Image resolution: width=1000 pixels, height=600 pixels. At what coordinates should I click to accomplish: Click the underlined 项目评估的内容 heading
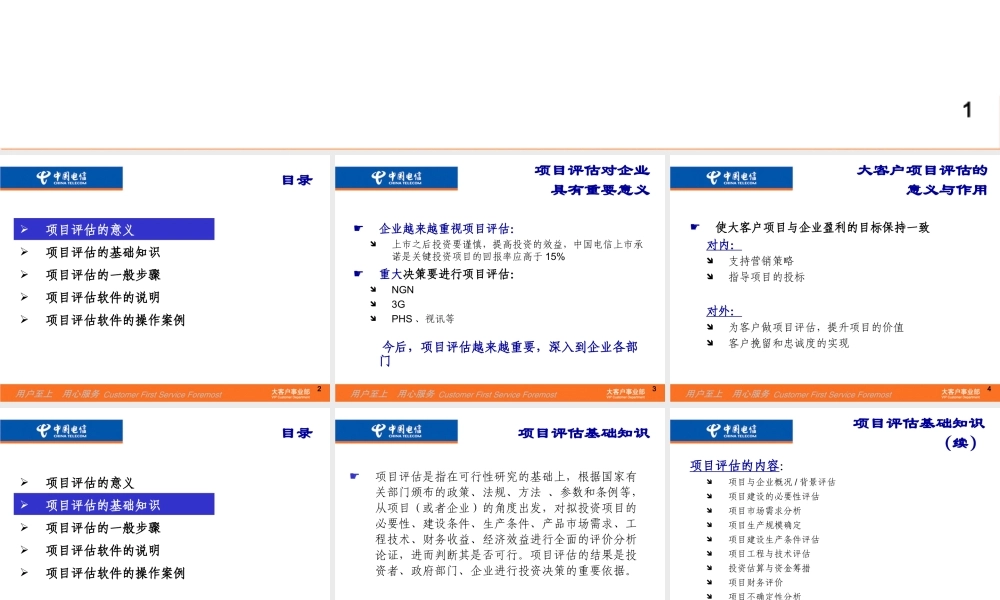(x=735, y=466)
